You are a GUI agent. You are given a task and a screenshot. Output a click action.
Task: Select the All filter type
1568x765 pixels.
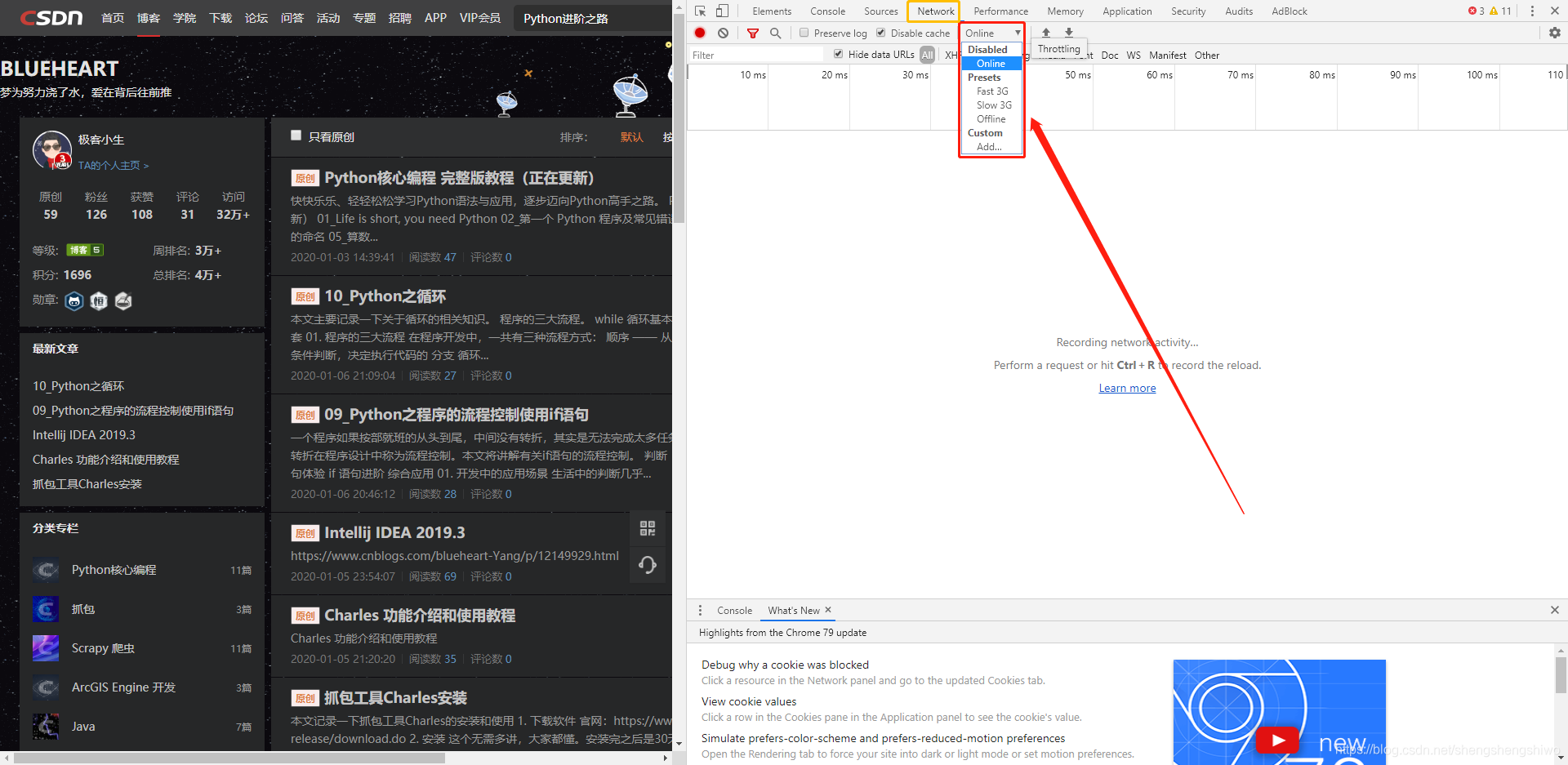927,55
